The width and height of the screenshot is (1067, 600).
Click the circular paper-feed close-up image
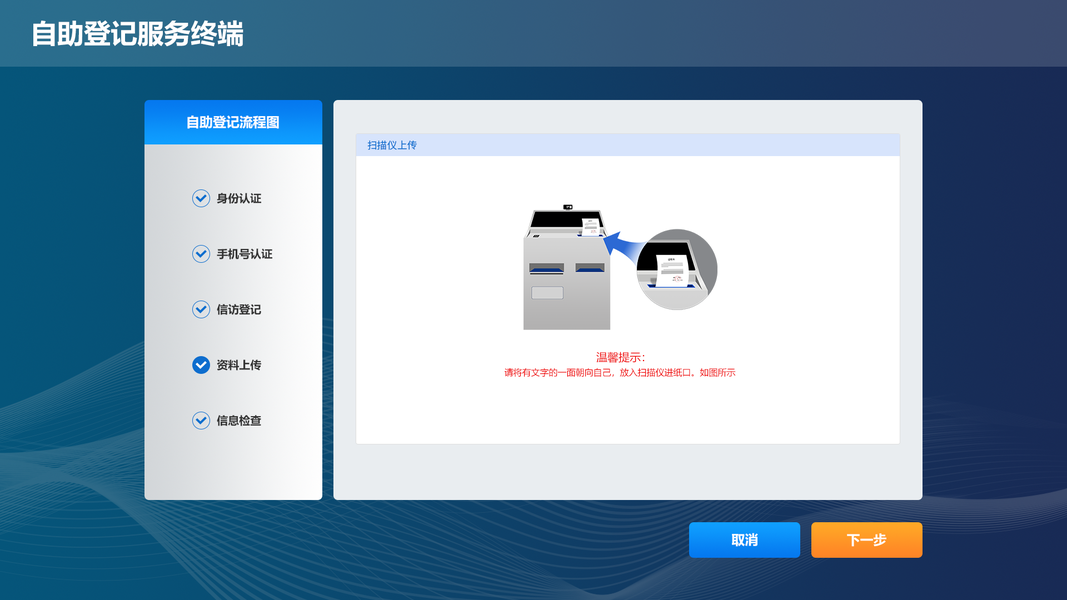pos(676,269)
